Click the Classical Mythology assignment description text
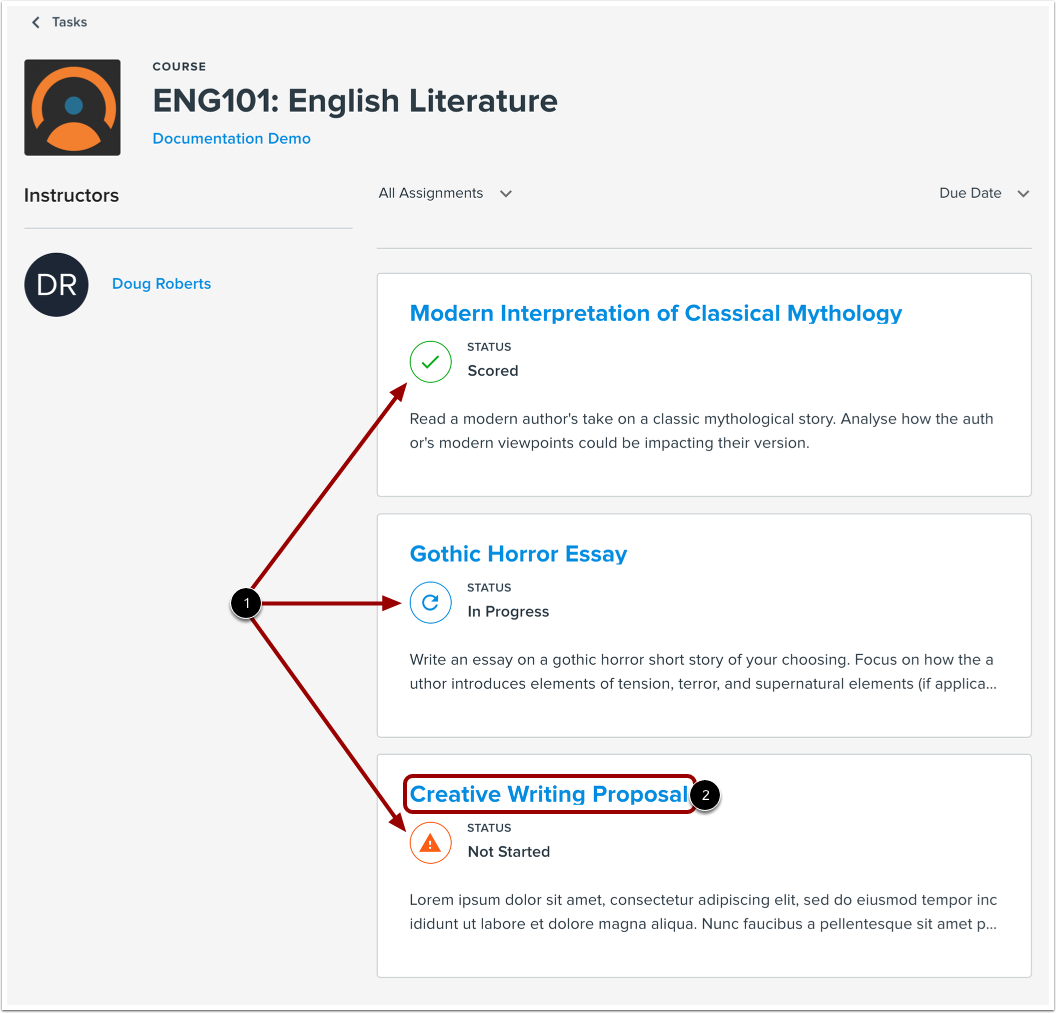1056x1013 pixels. coord(701,431)
